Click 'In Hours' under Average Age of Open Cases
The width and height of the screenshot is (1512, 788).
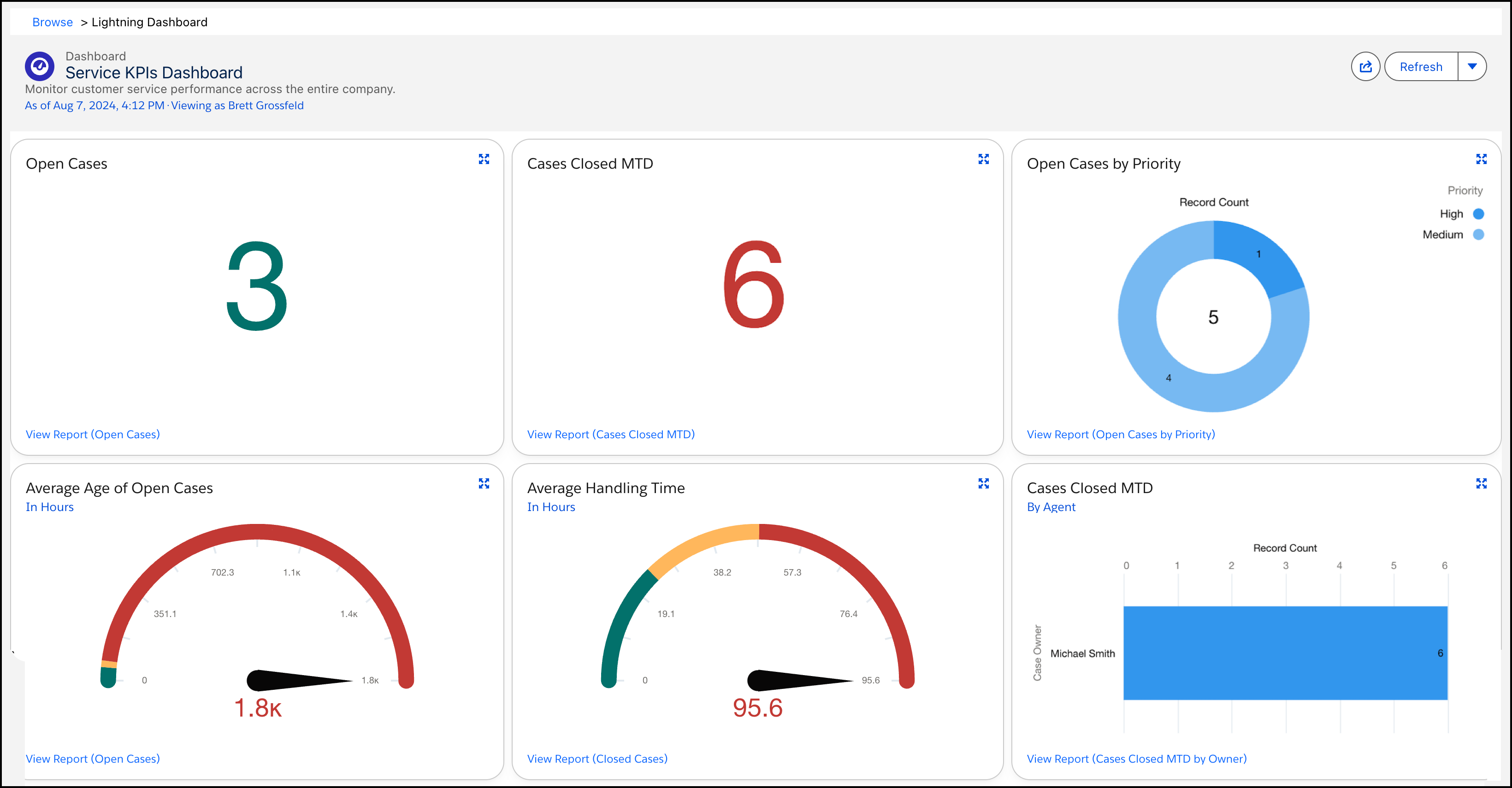[50, 507]
